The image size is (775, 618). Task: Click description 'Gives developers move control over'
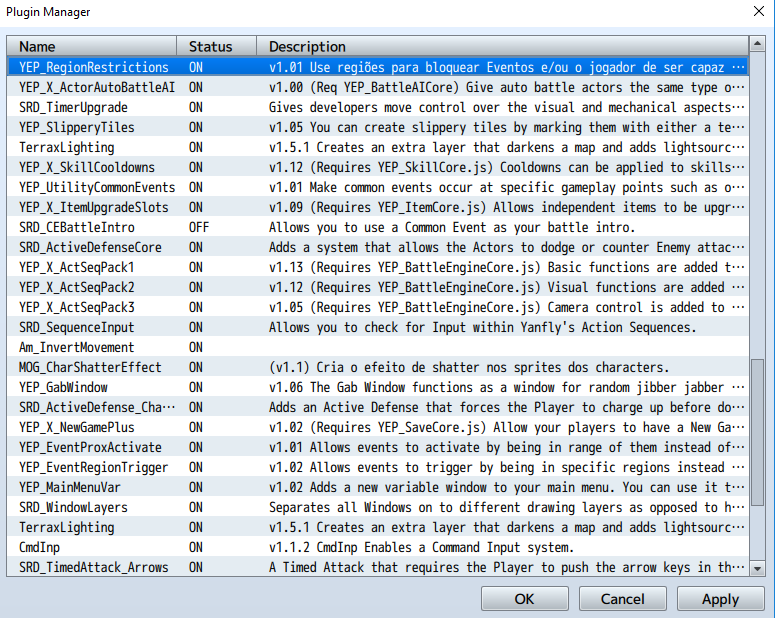coord(507,107)
